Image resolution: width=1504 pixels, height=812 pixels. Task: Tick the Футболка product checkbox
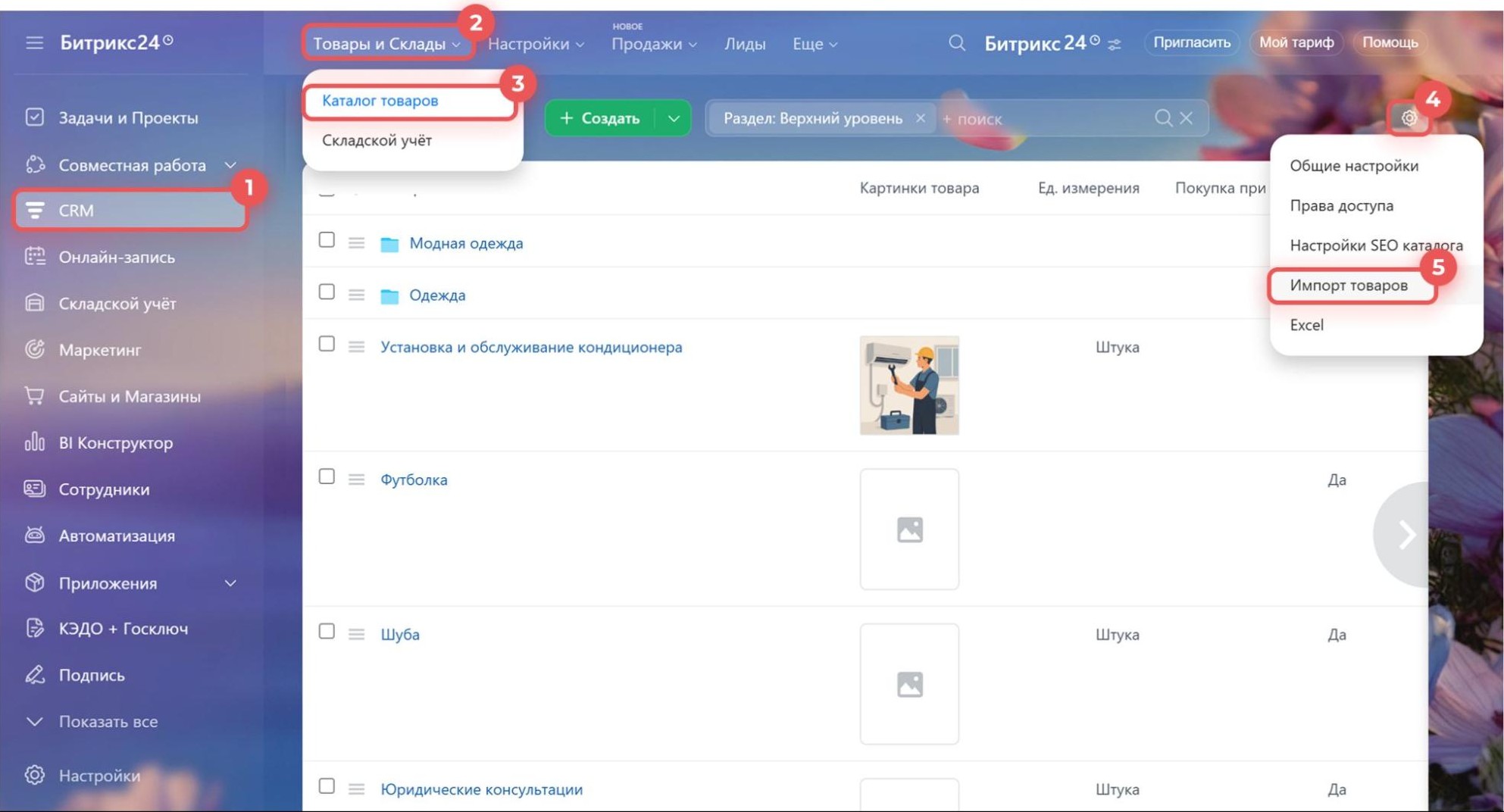tap(327, 476)
